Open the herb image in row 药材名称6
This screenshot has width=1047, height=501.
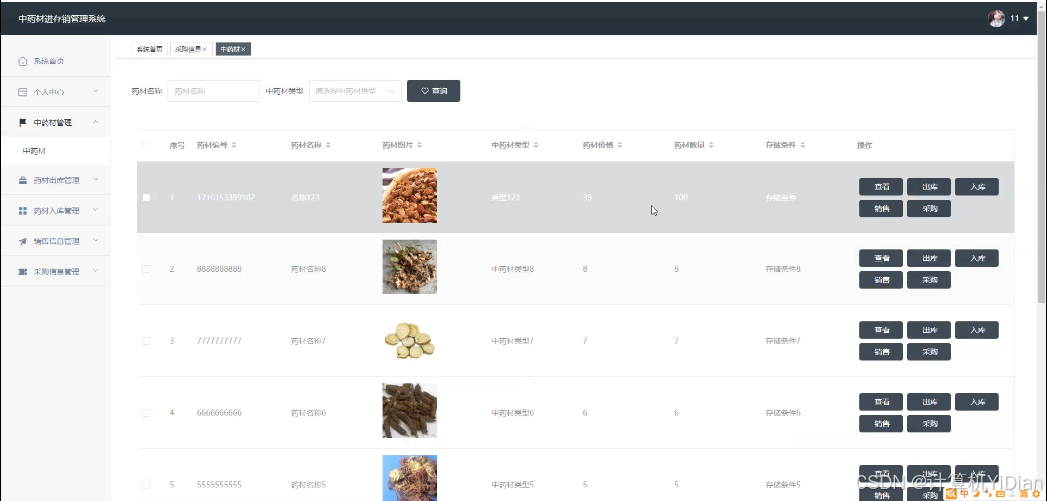click(x=409, y=411)
